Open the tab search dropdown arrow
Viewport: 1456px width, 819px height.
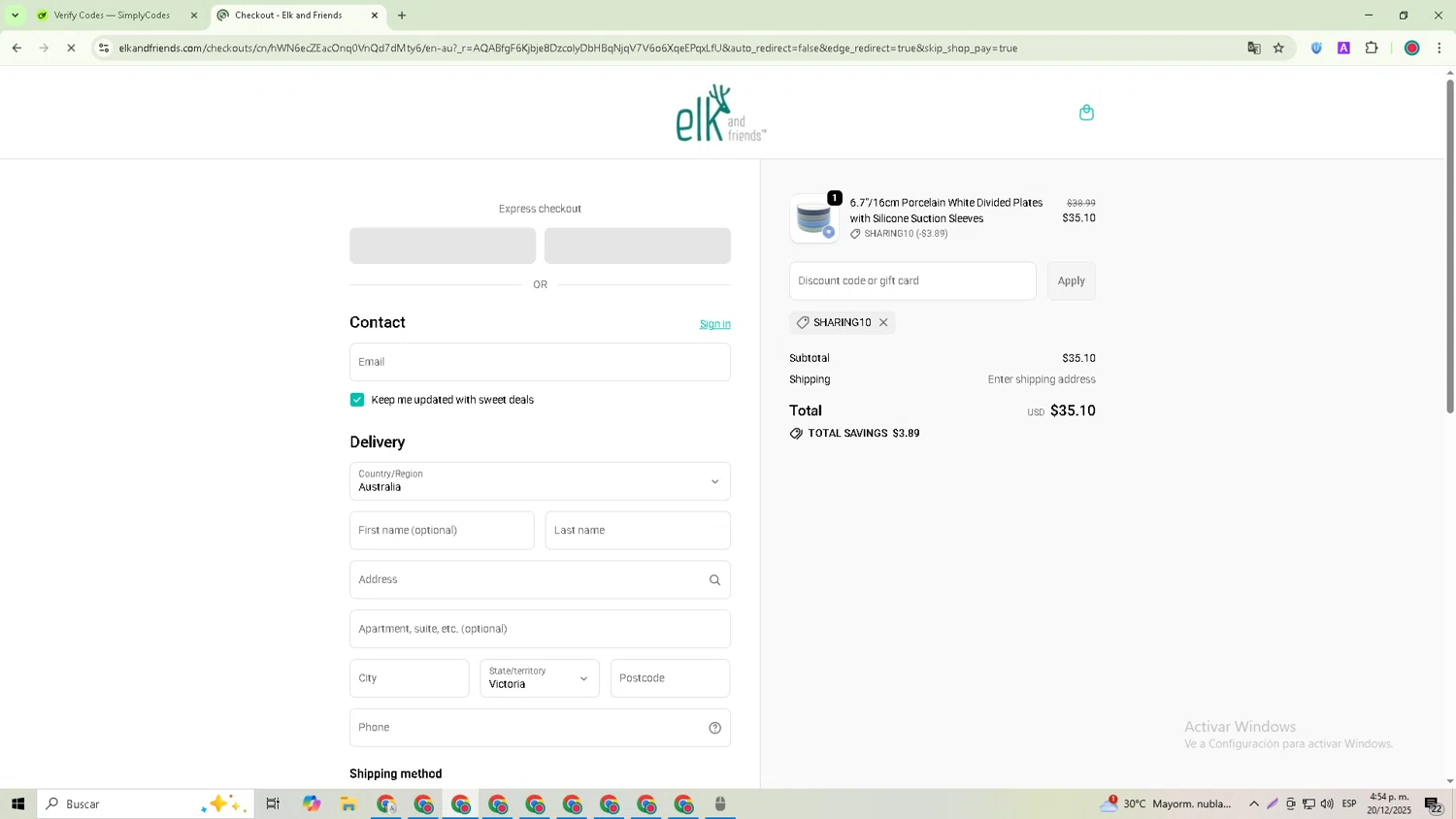coord(15,16)
